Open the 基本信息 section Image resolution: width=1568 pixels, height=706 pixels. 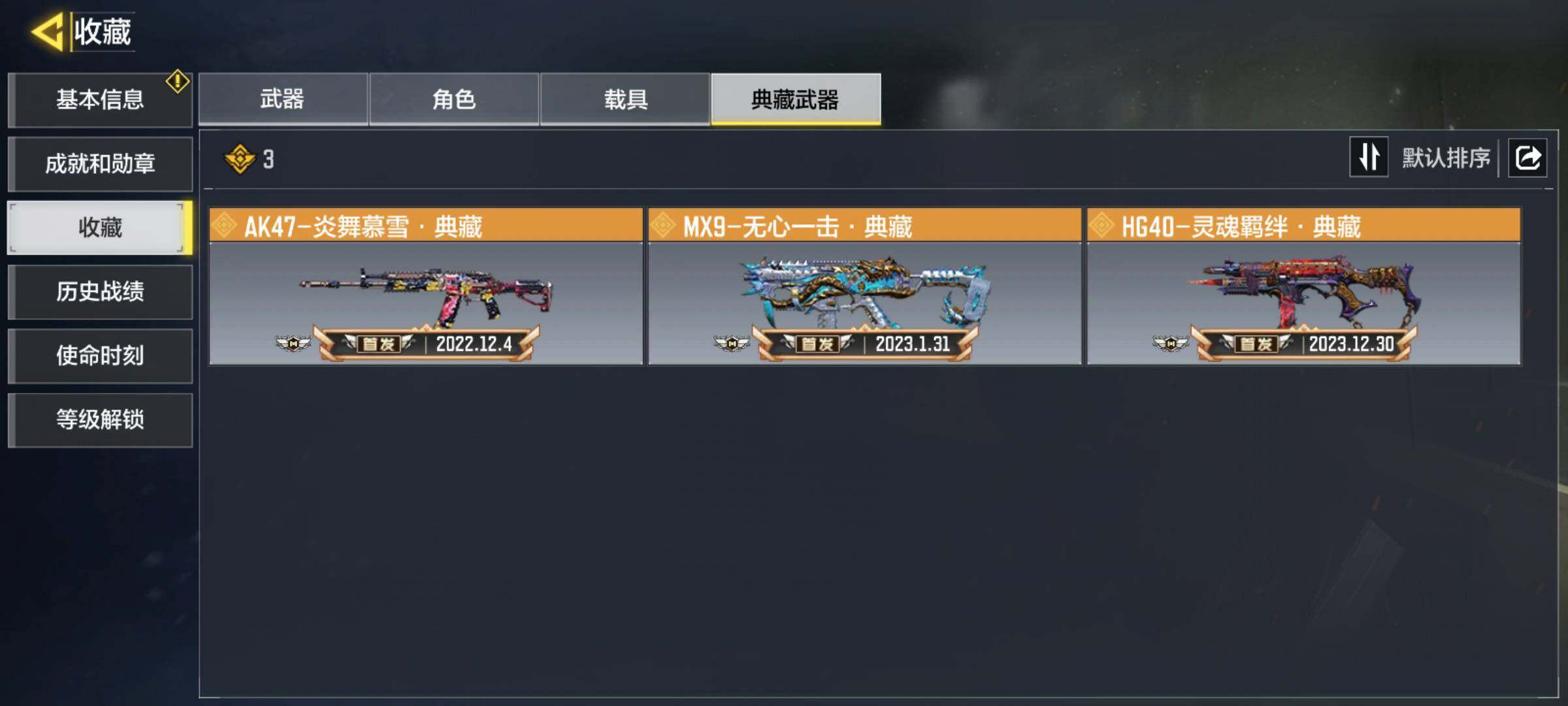(x=100, y=99)
